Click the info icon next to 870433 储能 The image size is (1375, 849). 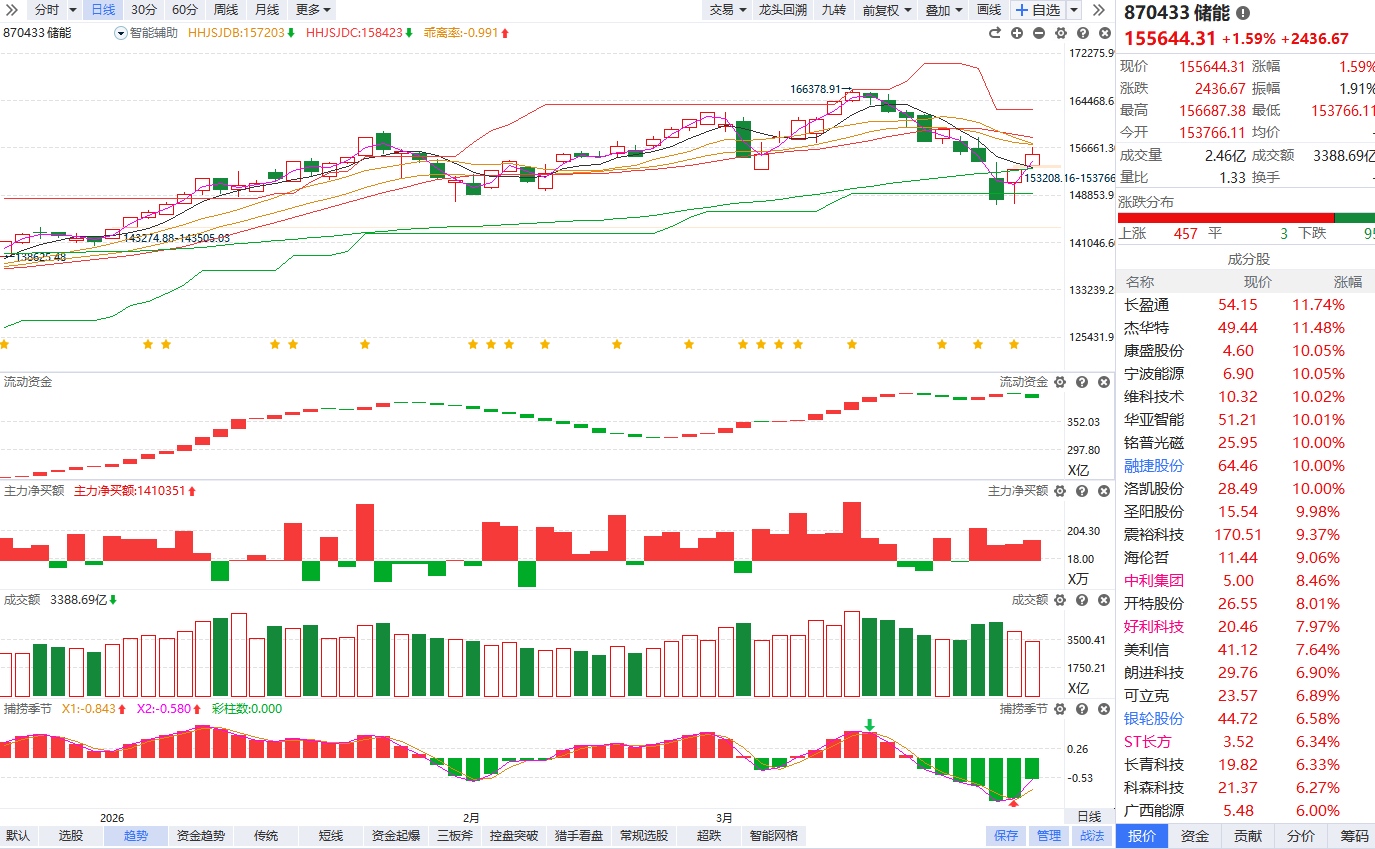click(1243, 13)
